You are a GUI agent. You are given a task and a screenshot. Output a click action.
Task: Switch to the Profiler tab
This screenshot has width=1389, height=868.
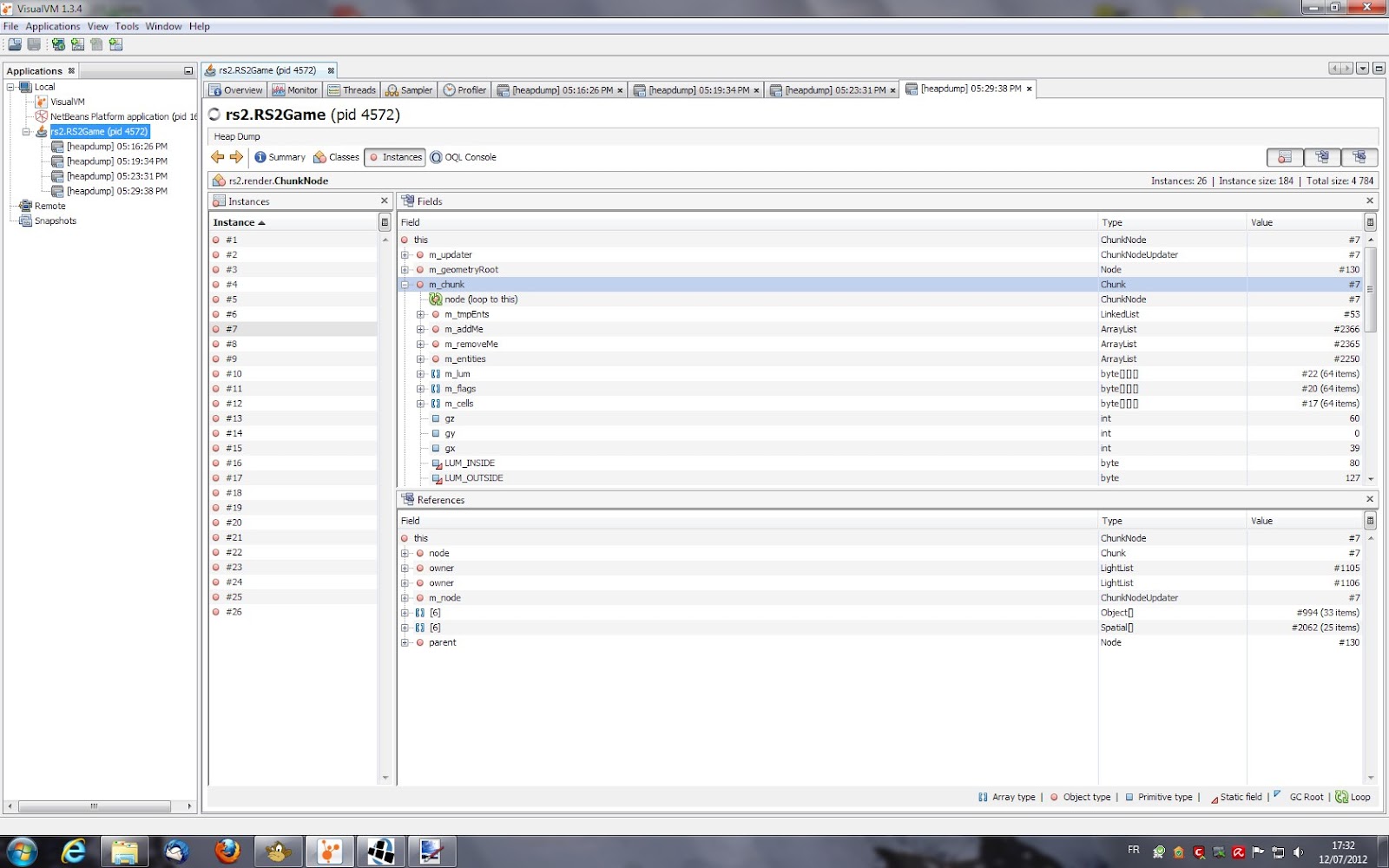pyautogui.click(x=464, y=90)
